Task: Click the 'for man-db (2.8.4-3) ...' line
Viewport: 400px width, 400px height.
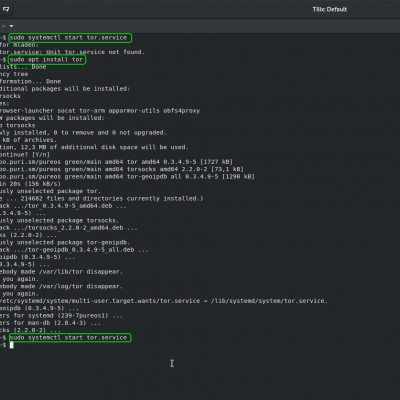Action: (50, 323)
